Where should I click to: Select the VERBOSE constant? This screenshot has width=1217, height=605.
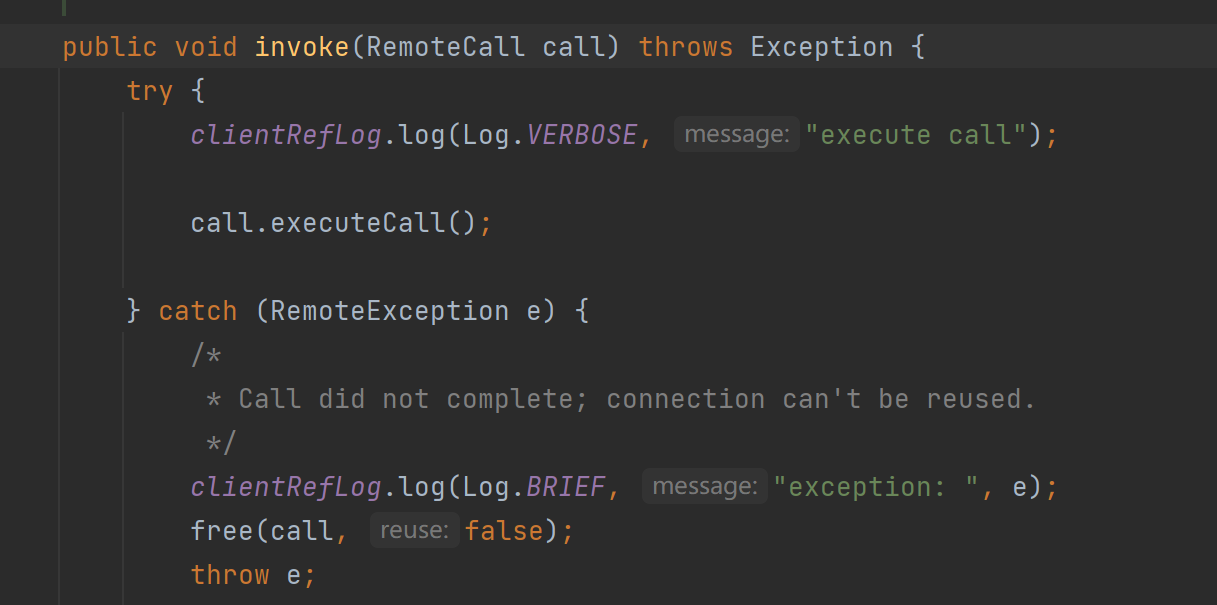pyautogui.click(x=581, y=135)
